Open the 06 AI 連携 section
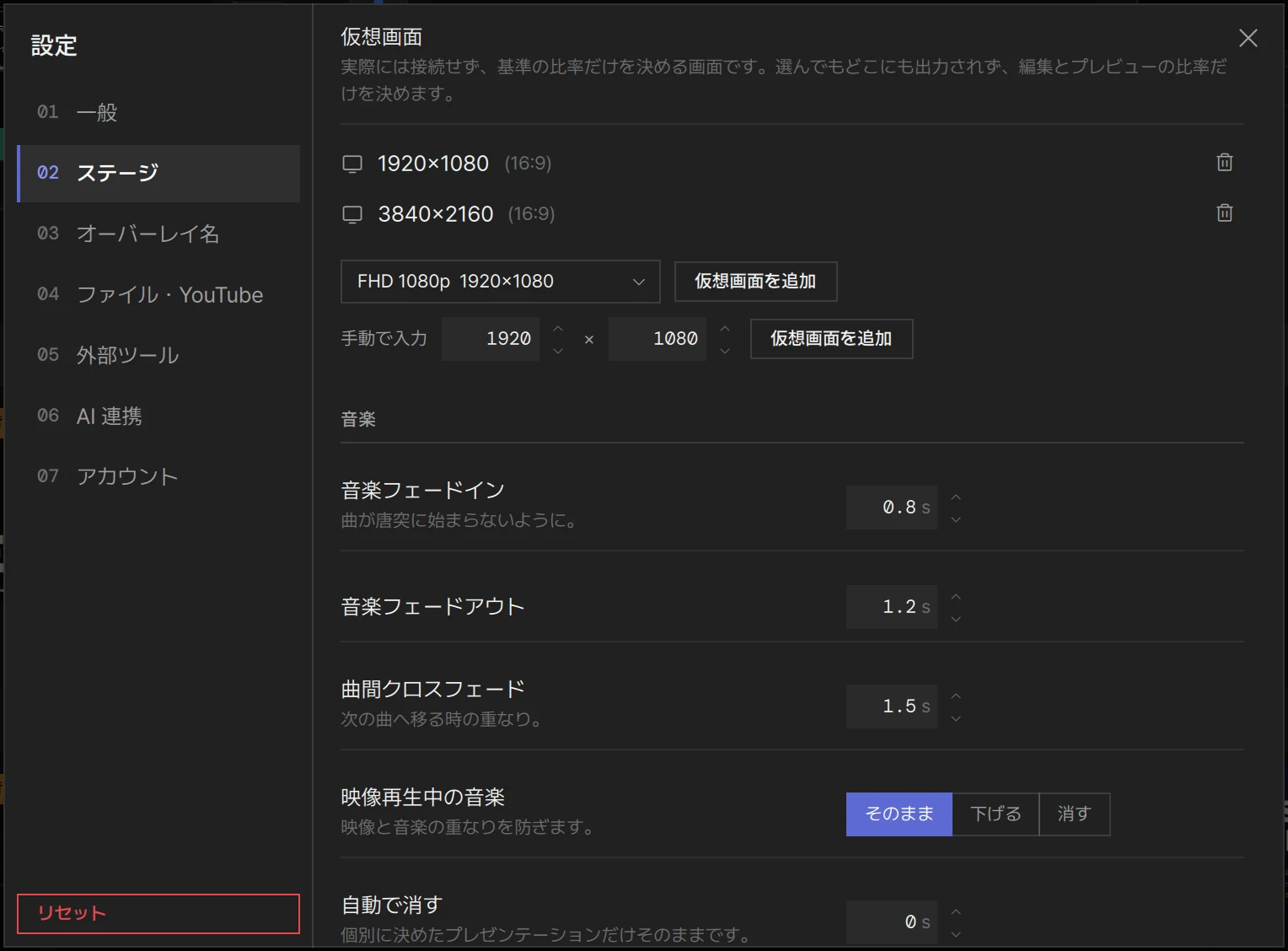The image size is (1288, 951). tap(158, 416)
